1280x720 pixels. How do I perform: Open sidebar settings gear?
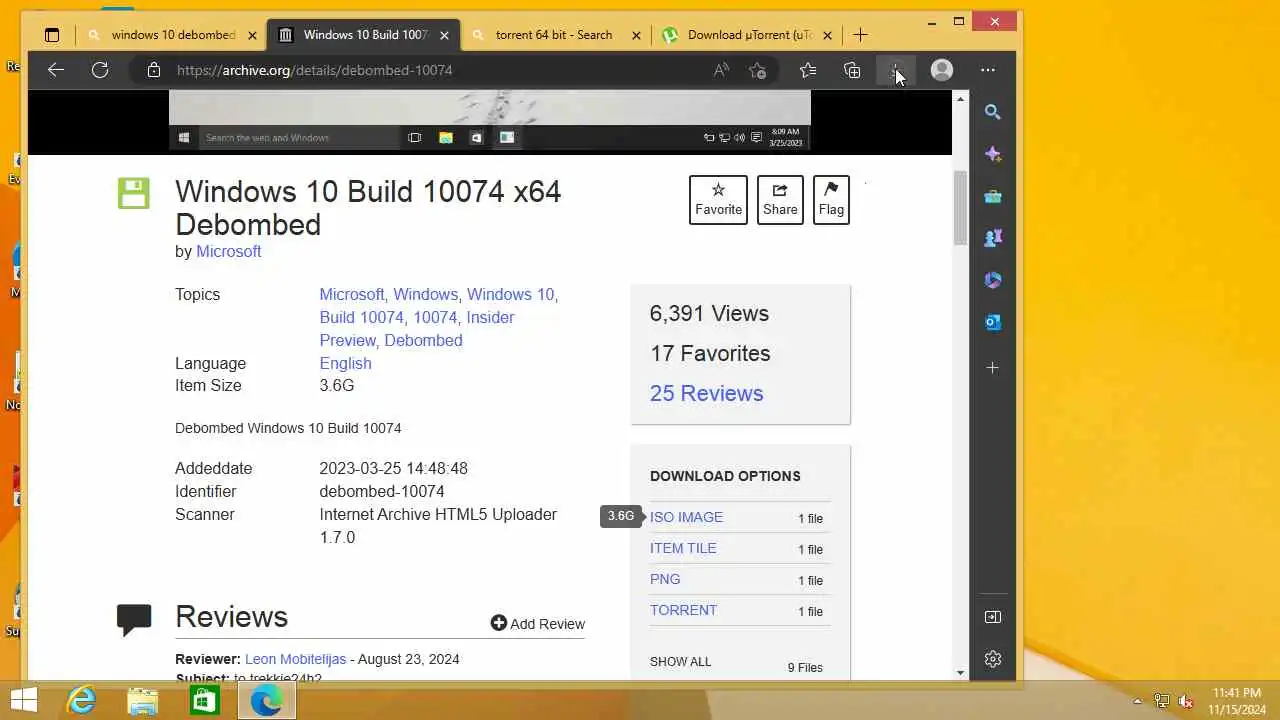click(x=993, y=659)
